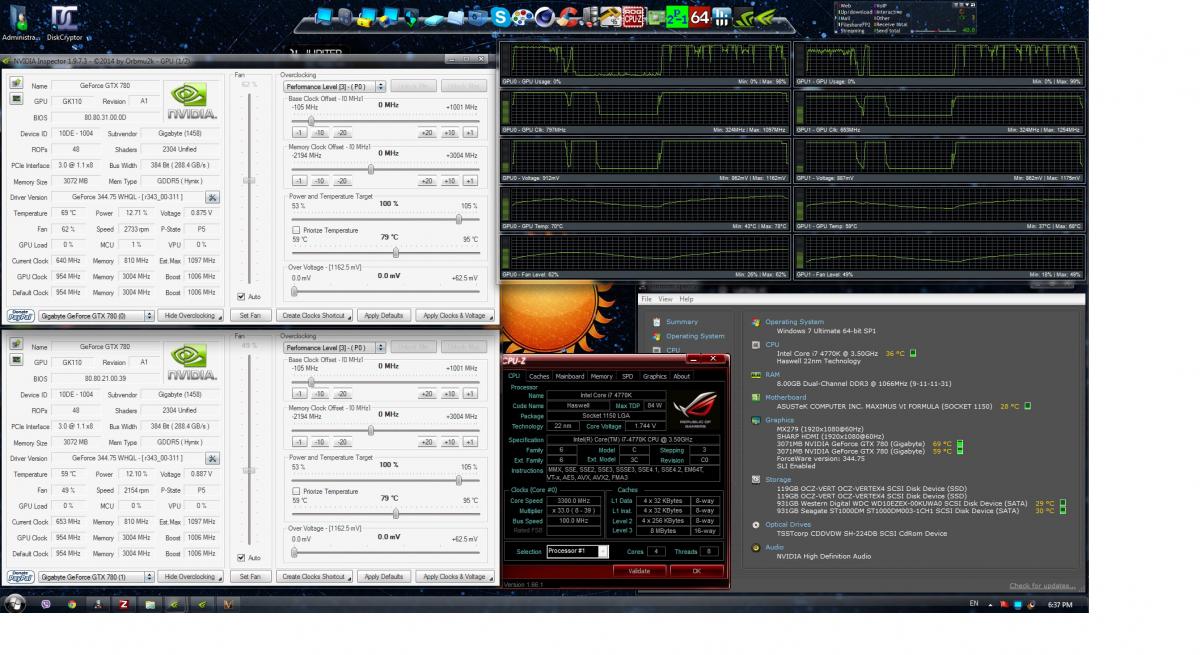Click the screenshot upload icon in bottom Inspector
This screenshot has width=1200, height=655.
(16, 345)
